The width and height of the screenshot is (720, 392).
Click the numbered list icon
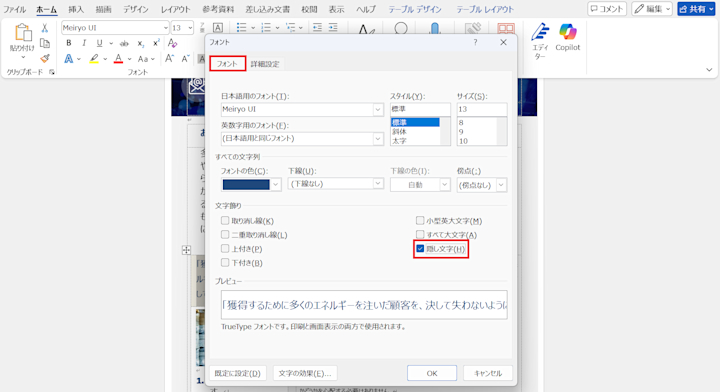pos(266,28)
